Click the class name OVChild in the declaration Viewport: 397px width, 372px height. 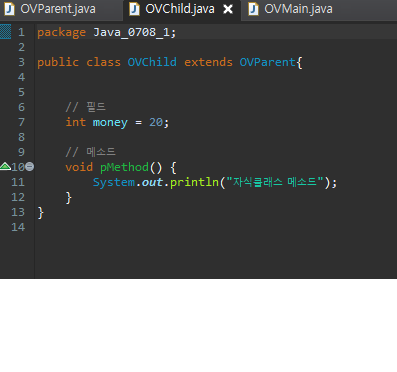[x=152, y=62]
